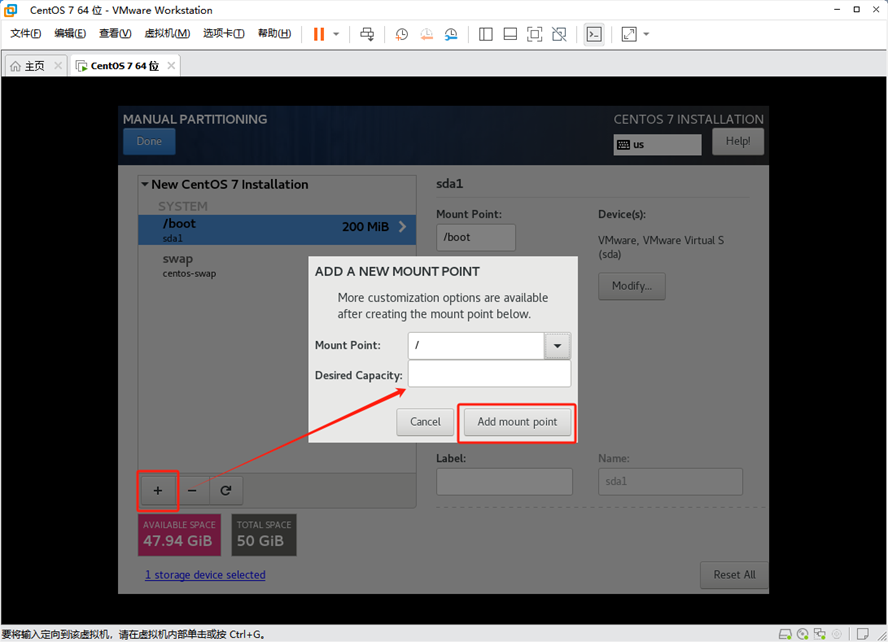Open the snapshot manager
Viewport: 888px width, 642px height.
point(451,35)
